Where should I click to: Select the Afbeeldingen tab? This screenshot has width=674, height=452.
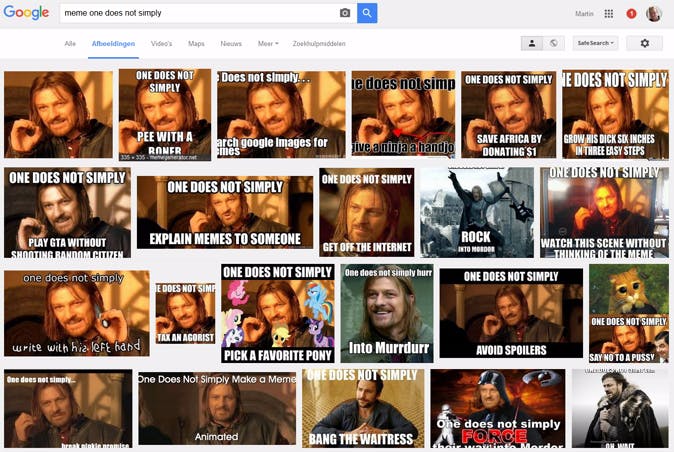[x=113, y=43]
